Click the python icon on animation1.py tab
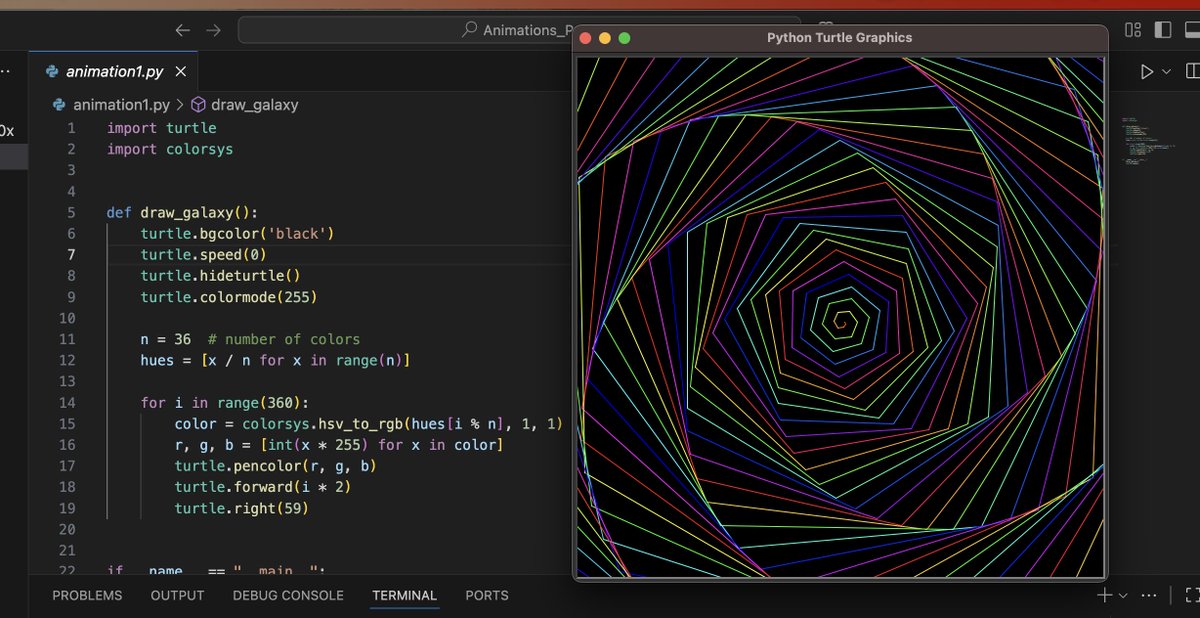The width and height of the screenshot is (1200, 618). 51,72
